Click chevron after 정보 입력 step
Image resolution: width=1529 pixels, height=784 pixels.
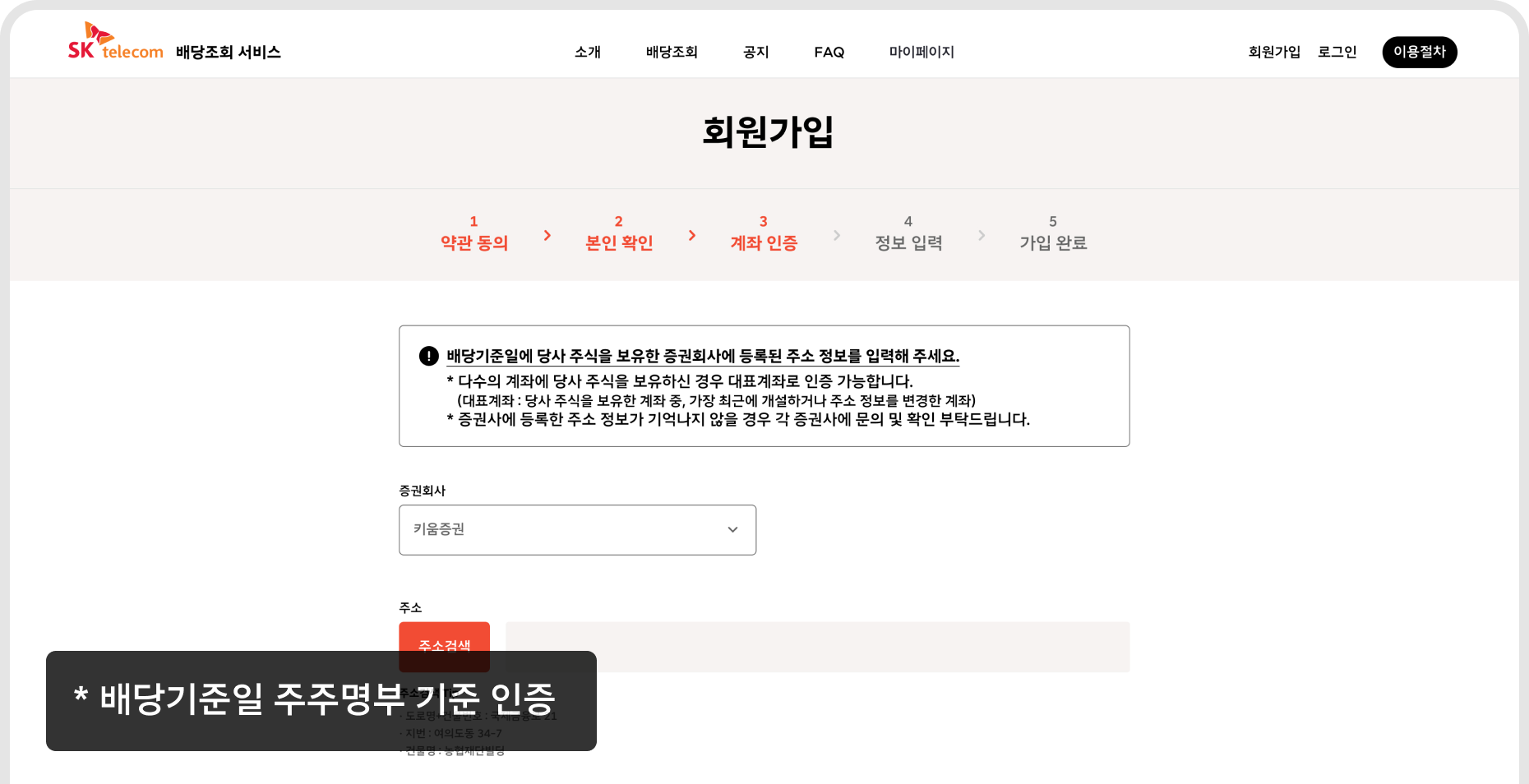982,235
